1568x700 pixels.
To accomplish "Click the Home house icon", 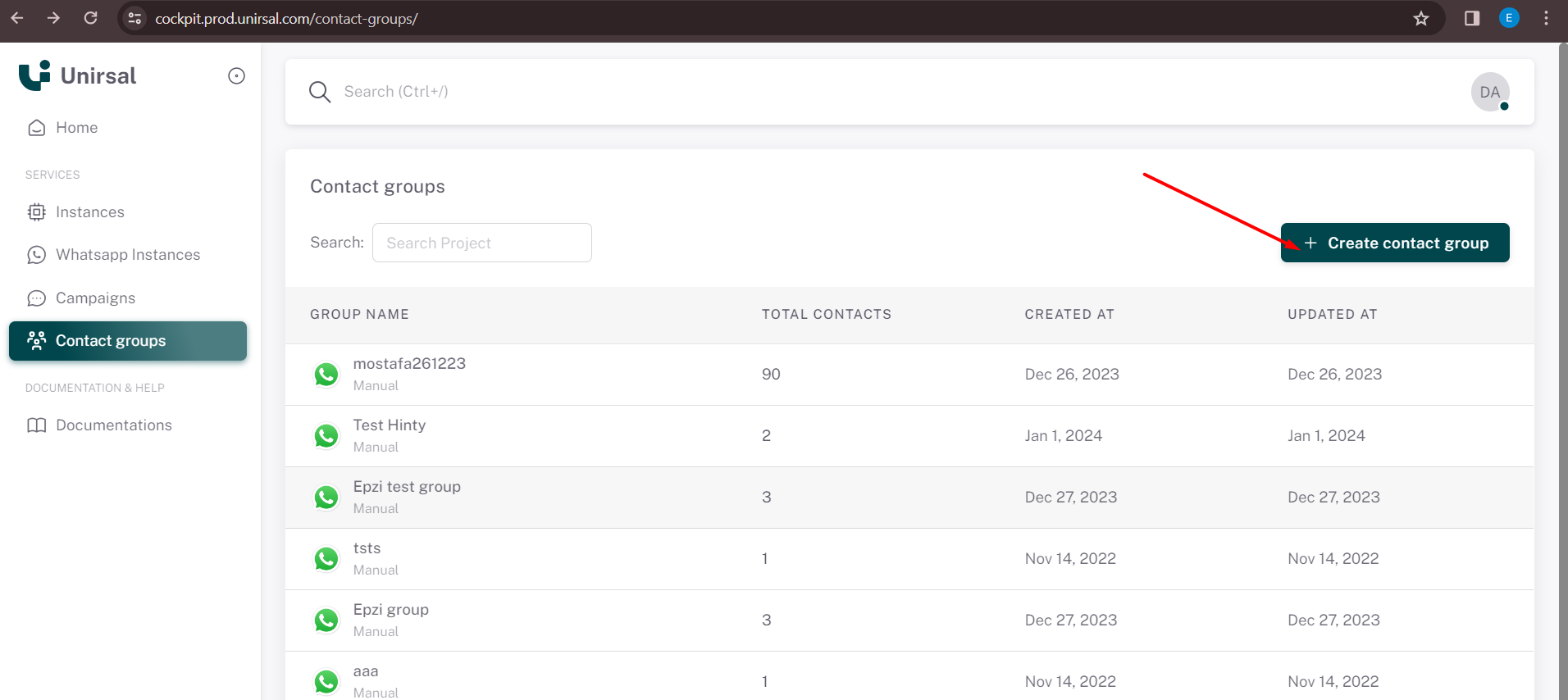I will tap(36, 128).
